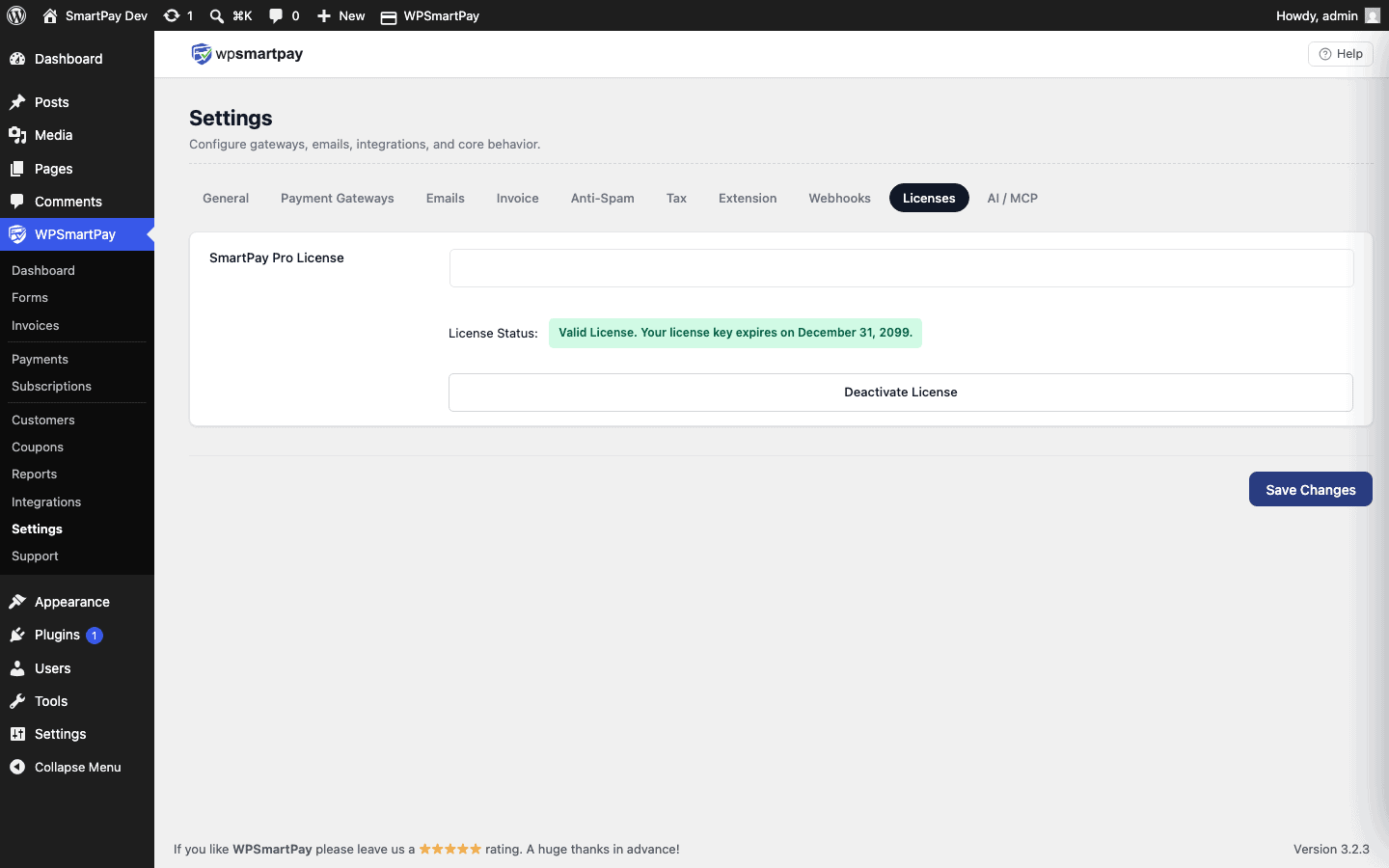Click the plus New content icon
Image resolution: width=1389 pixels, height=868 pixels.
coord(324,15)
